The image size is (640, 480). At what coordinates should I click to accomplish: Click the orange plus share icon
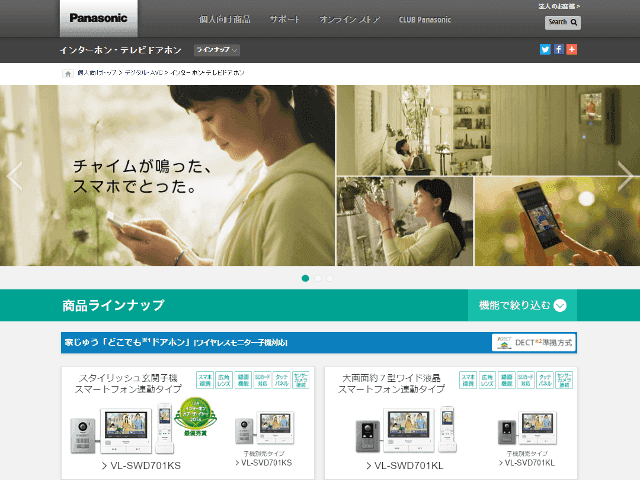coord(572,49)
